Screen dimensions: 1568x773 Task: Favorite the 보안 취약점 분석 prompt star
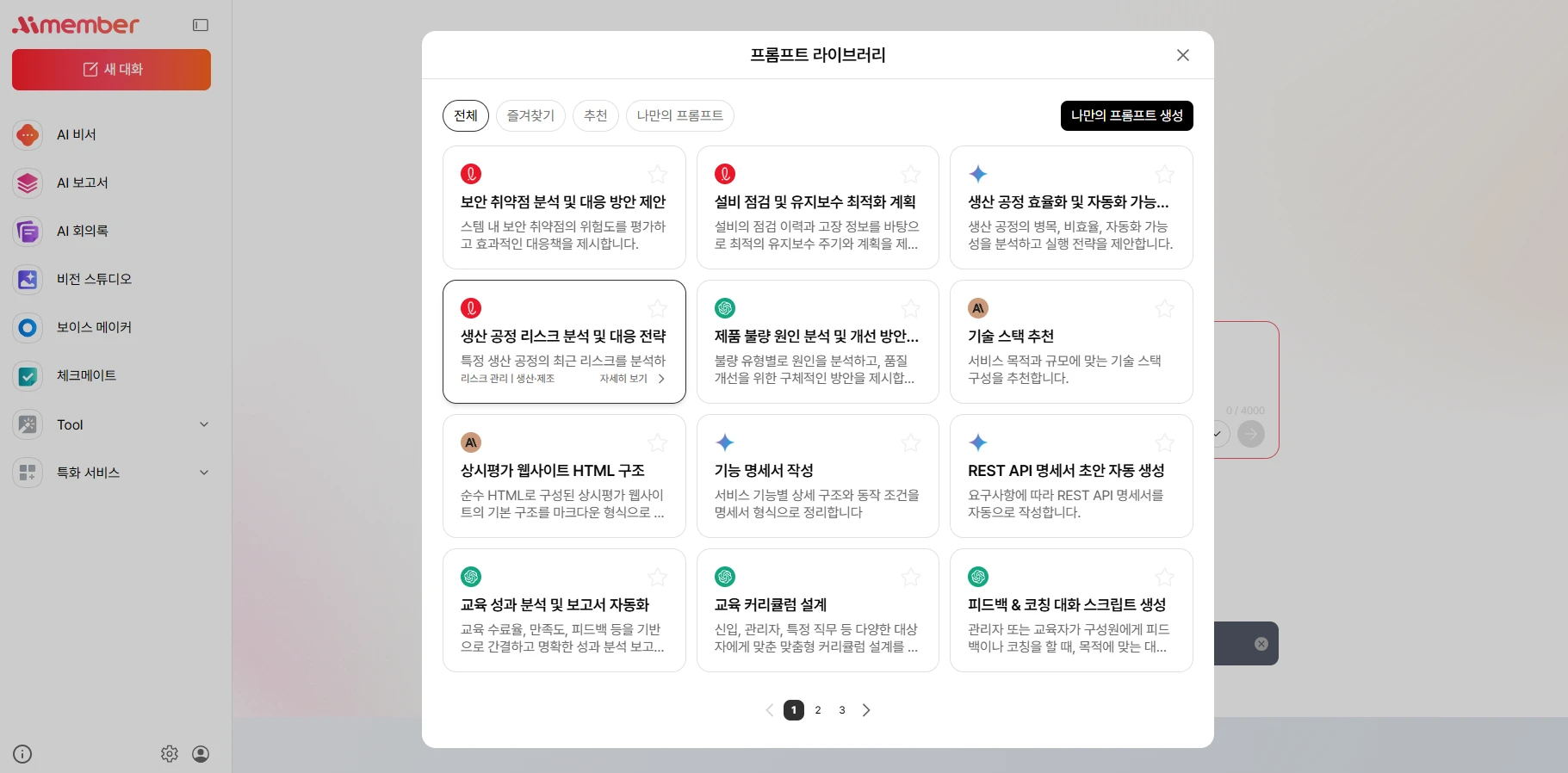(x=657, y=175)
